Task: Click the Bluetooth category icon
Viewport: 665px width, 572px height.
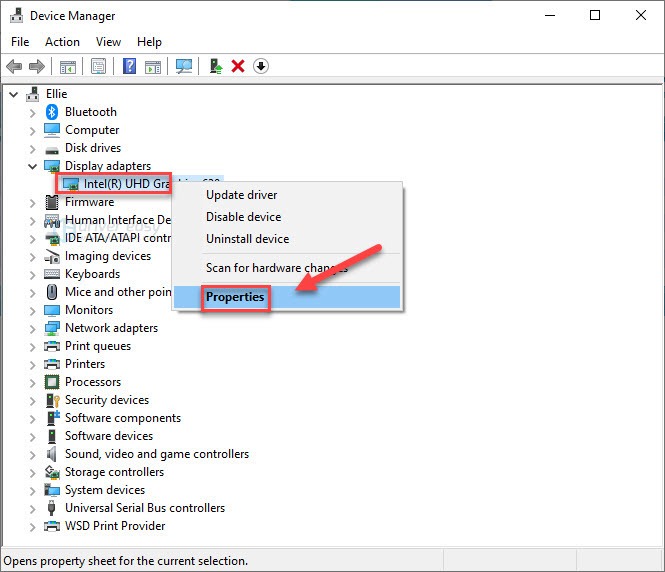Action: click(x=52, y=112)
